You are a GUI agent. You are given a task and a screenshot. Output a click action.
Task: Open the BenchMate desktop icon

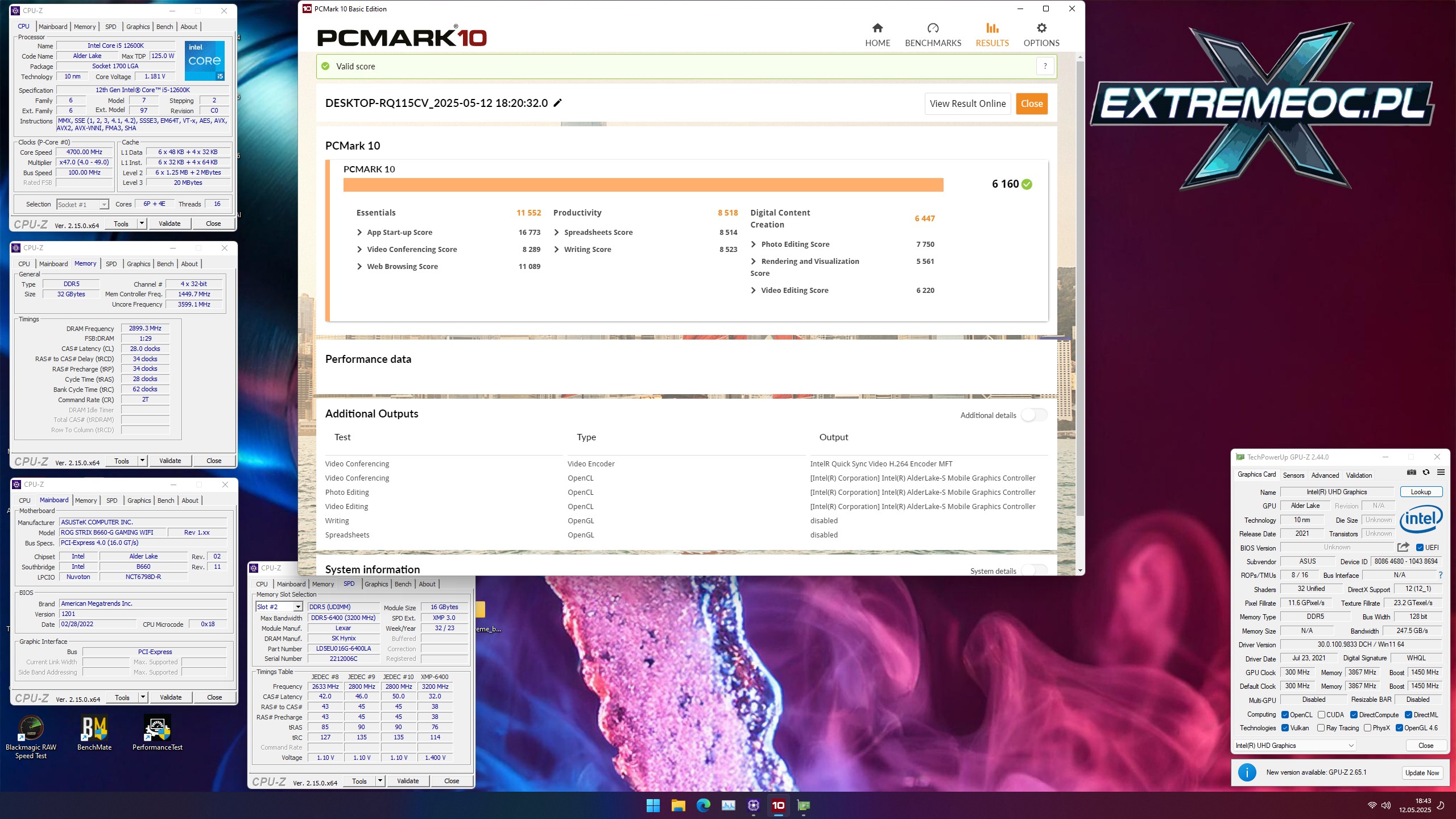coord(94,734)
